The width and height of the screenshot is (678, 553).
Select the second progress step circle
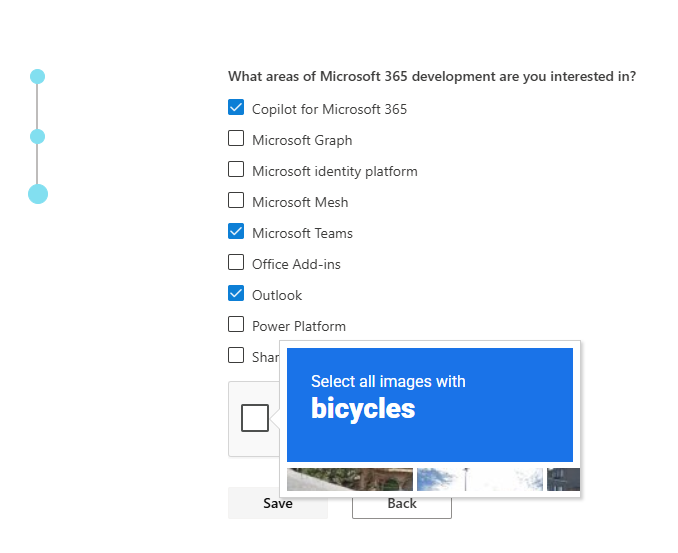(38, 137)
